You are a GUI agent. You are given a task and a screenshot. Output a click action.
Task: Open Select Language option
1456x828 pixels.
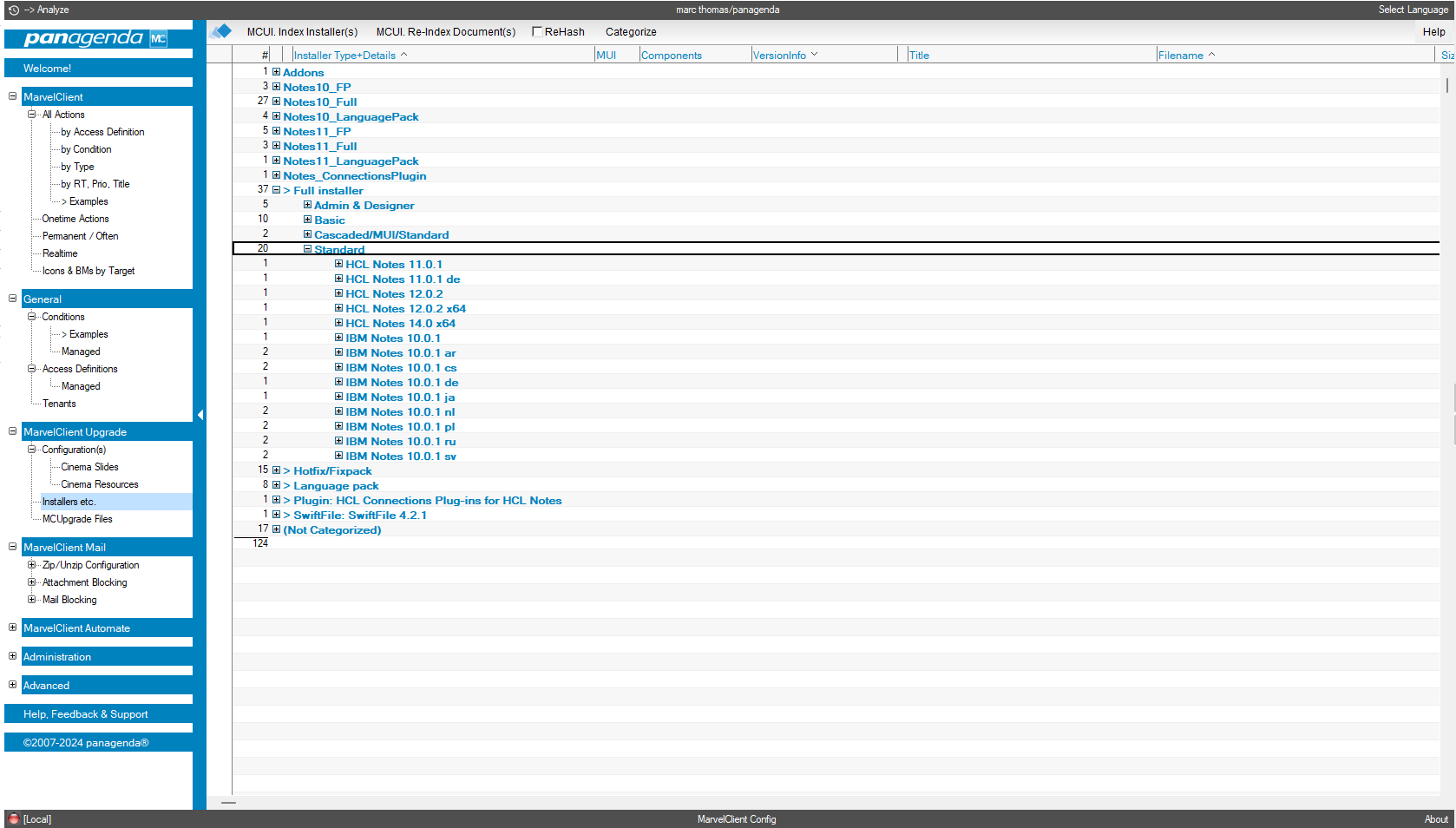(x=1413, y=10)
